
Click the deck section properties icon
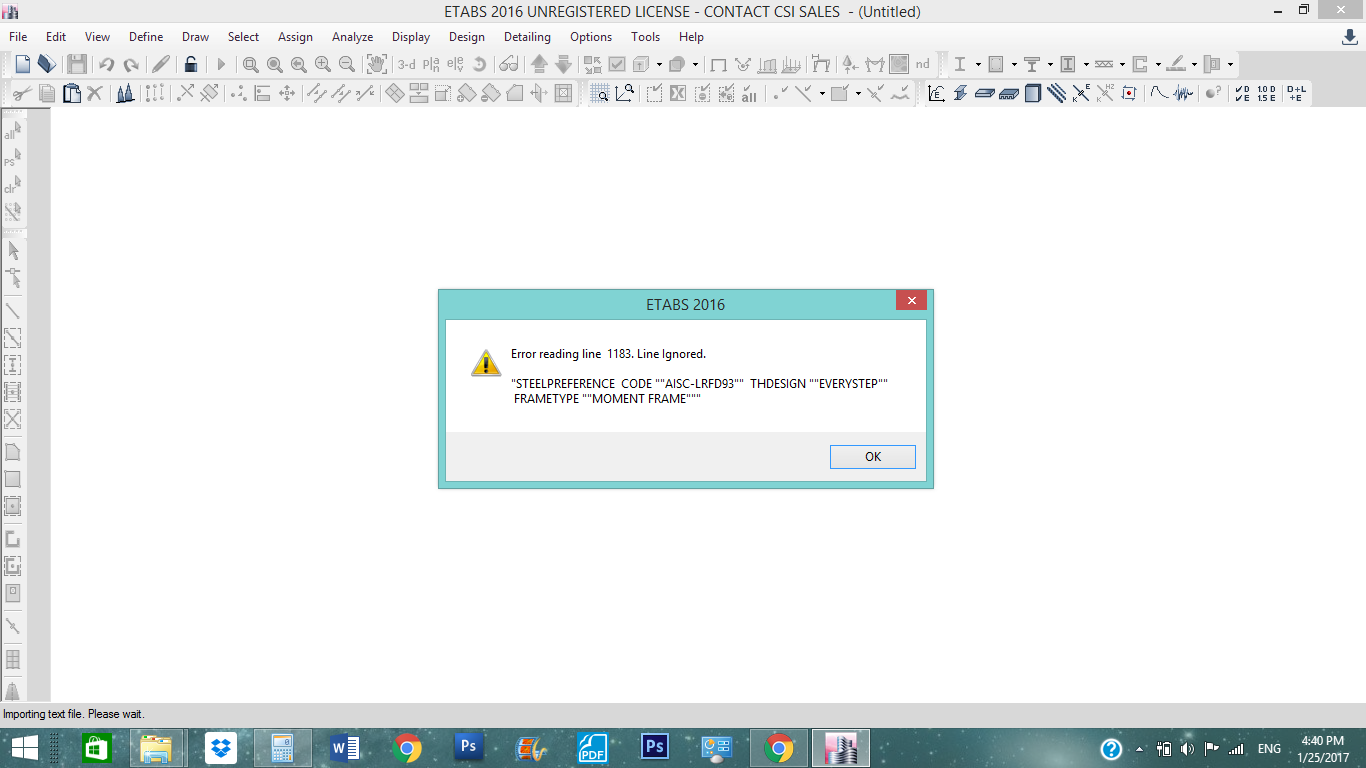point(1008,93)
